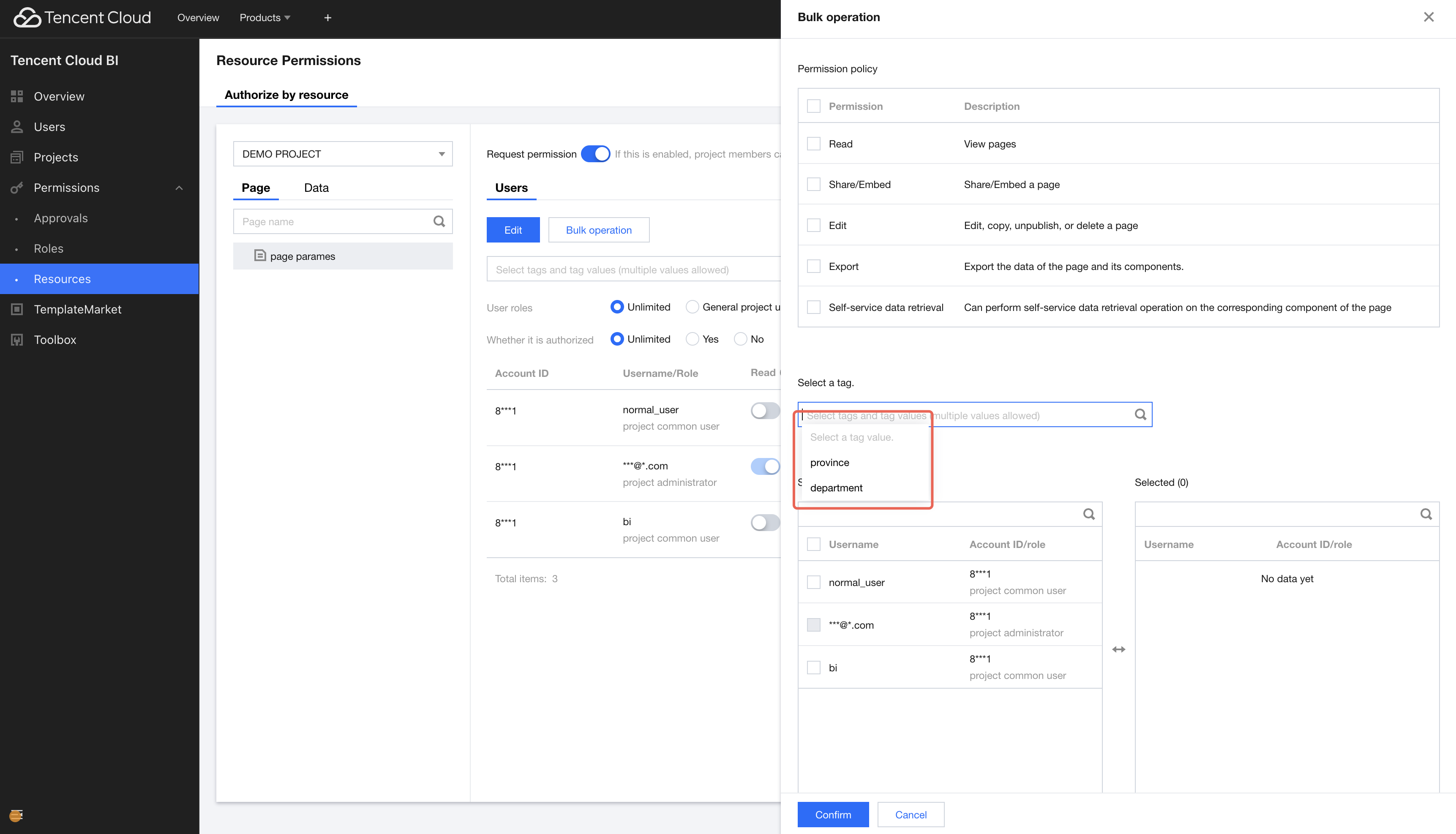Click the transfer arrows between user lists

[1119, 649]
